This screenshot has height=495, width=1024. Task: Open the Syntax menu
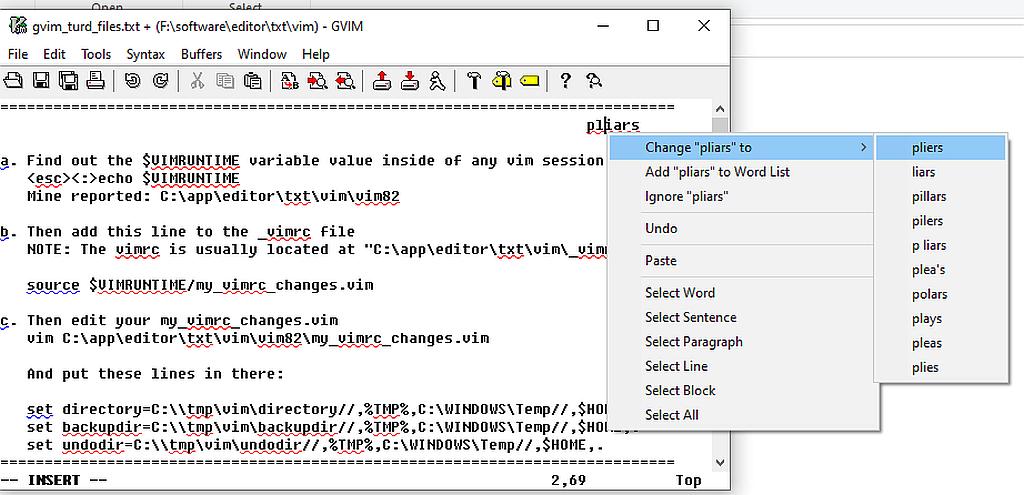tap(146, 54)
